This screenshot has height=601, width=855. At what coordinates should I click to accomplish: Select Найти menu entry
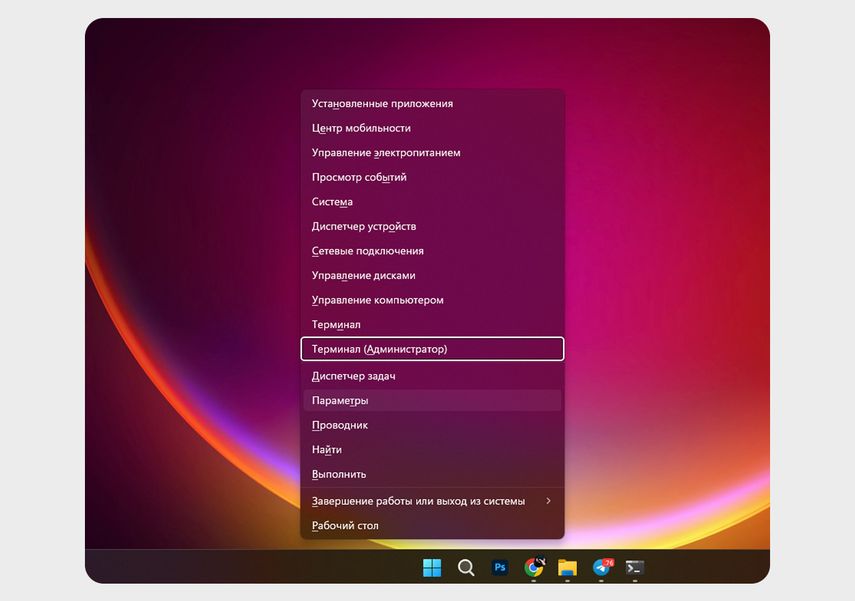[x=432, y=449]
